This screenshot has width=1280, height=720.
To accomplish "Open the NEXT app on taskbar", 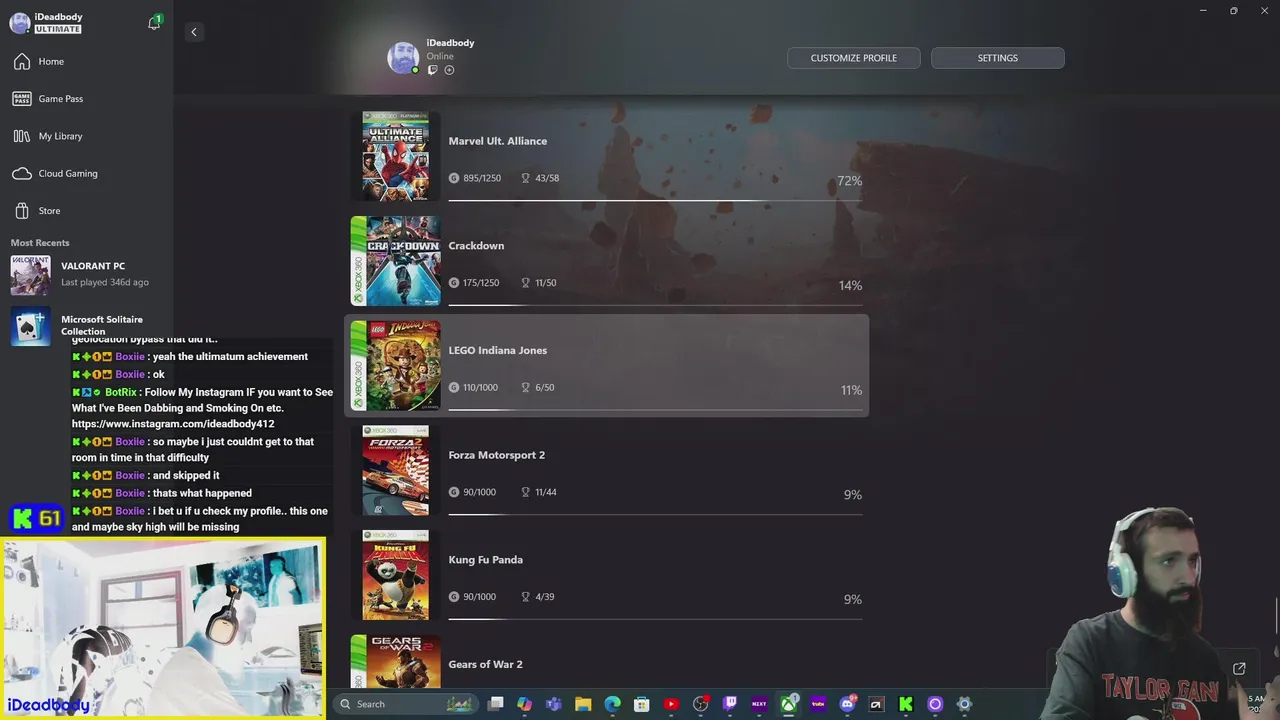I will [x=759, y=704].
